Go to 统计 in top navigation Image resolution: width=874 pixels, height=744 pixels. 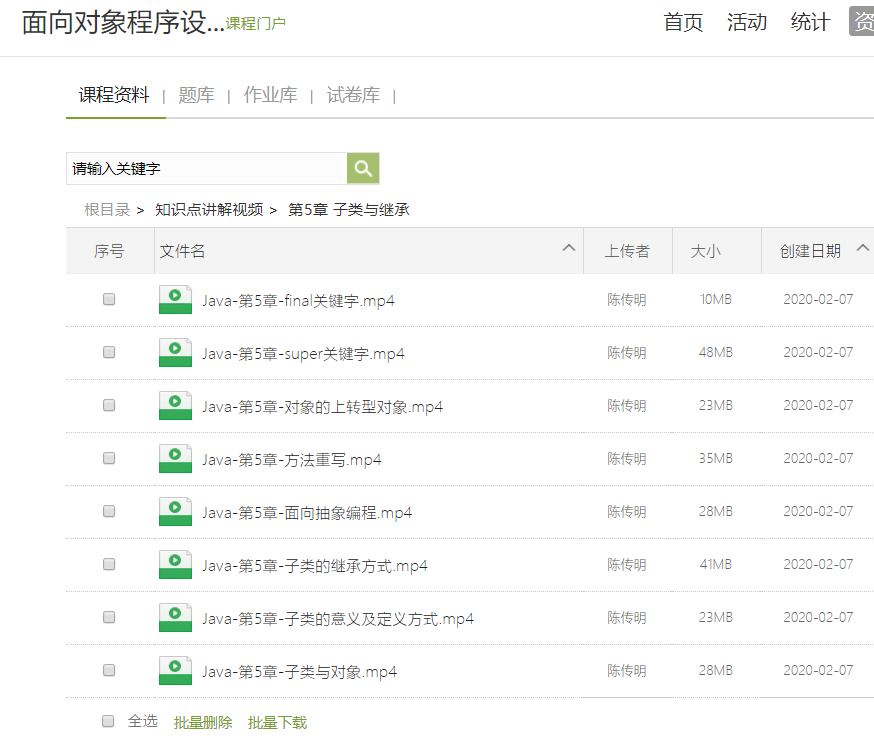click(x=810, y=22)
